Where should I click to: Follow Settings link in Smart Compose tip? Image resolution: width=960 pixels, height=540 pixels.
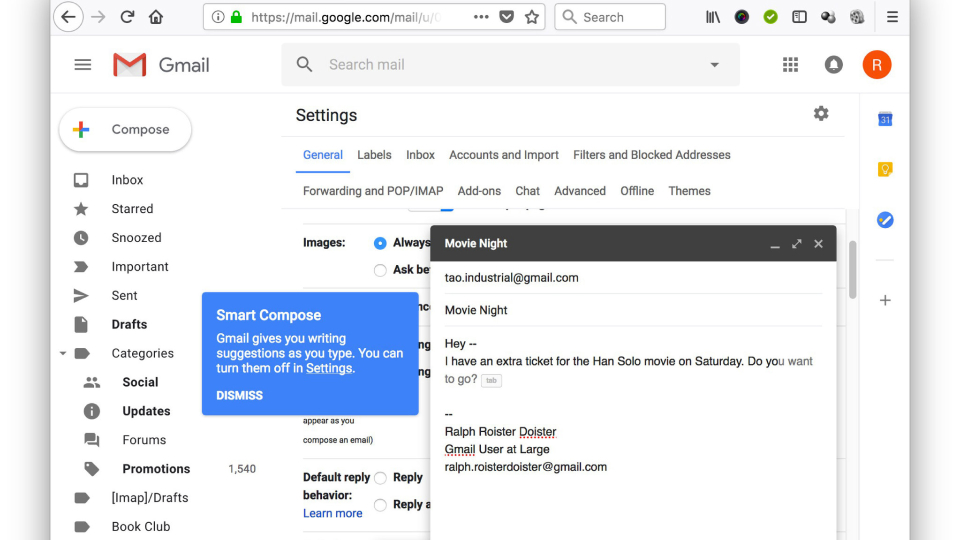click(329, 368)
